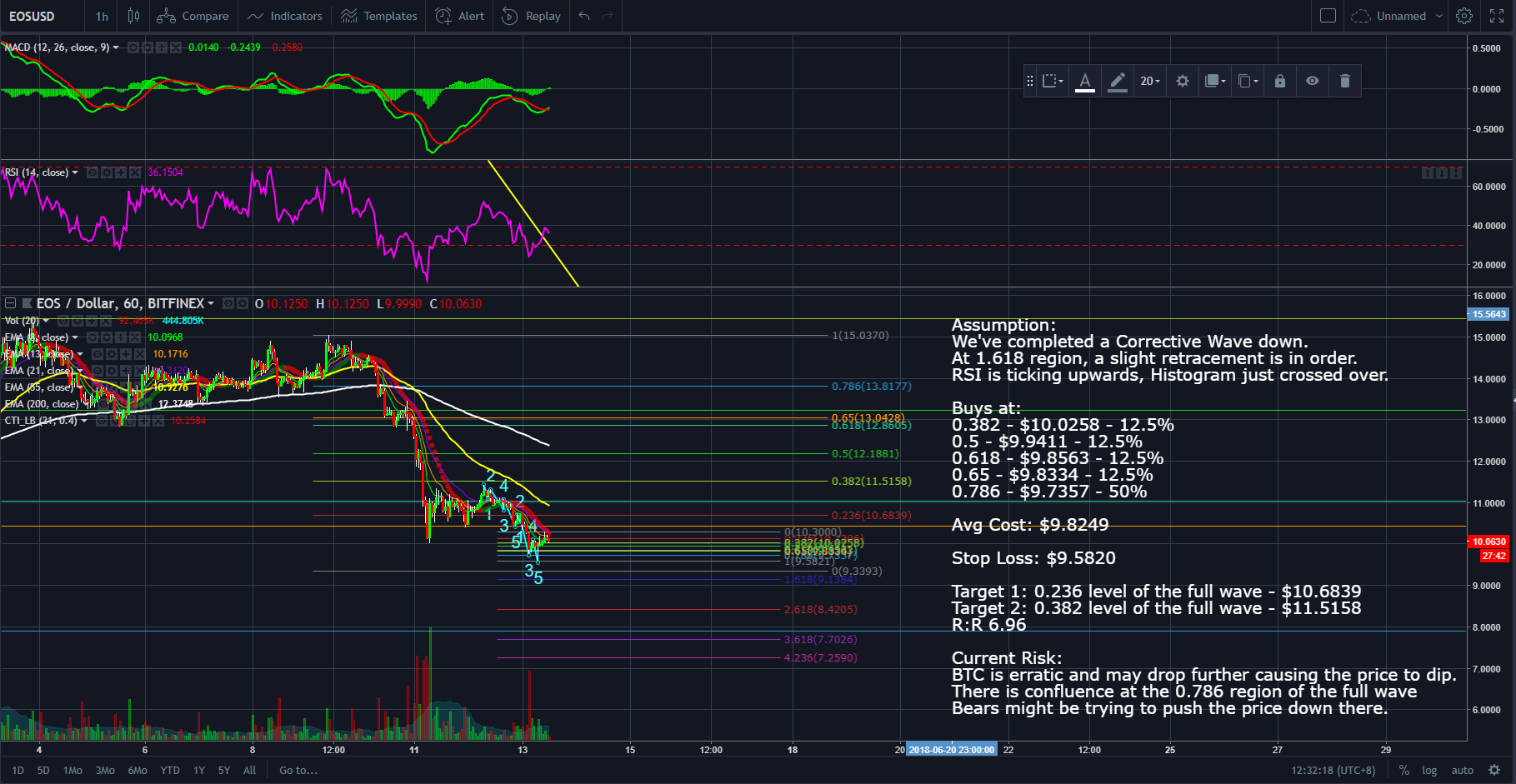This screenshot has width=1516, height=784.
Task: Open EMA (13, close) settings gear
Action: [x=112, y=354]
